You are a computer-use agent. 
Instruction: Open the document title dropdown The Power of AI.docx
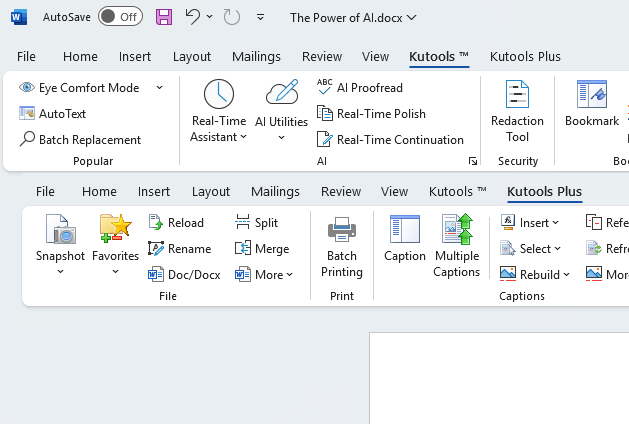353,18
